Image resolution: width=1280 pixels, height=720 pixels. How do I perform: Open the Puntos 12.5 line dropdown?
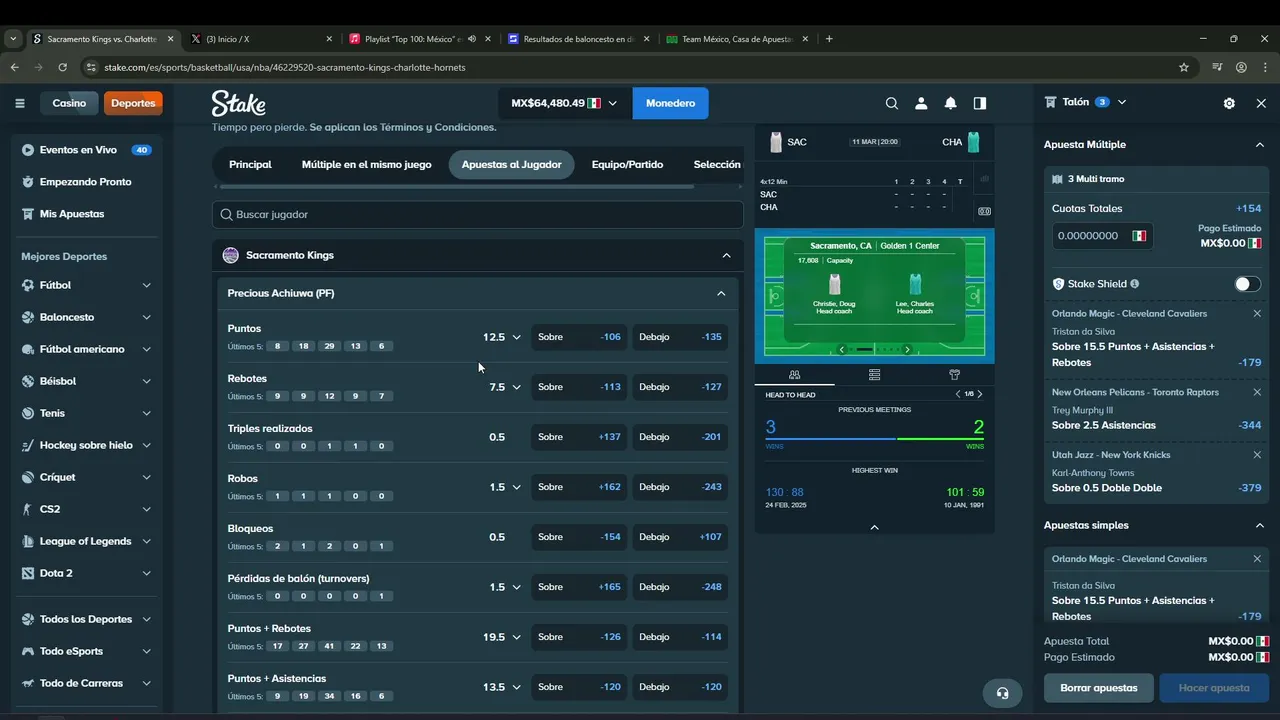[502, 337]
